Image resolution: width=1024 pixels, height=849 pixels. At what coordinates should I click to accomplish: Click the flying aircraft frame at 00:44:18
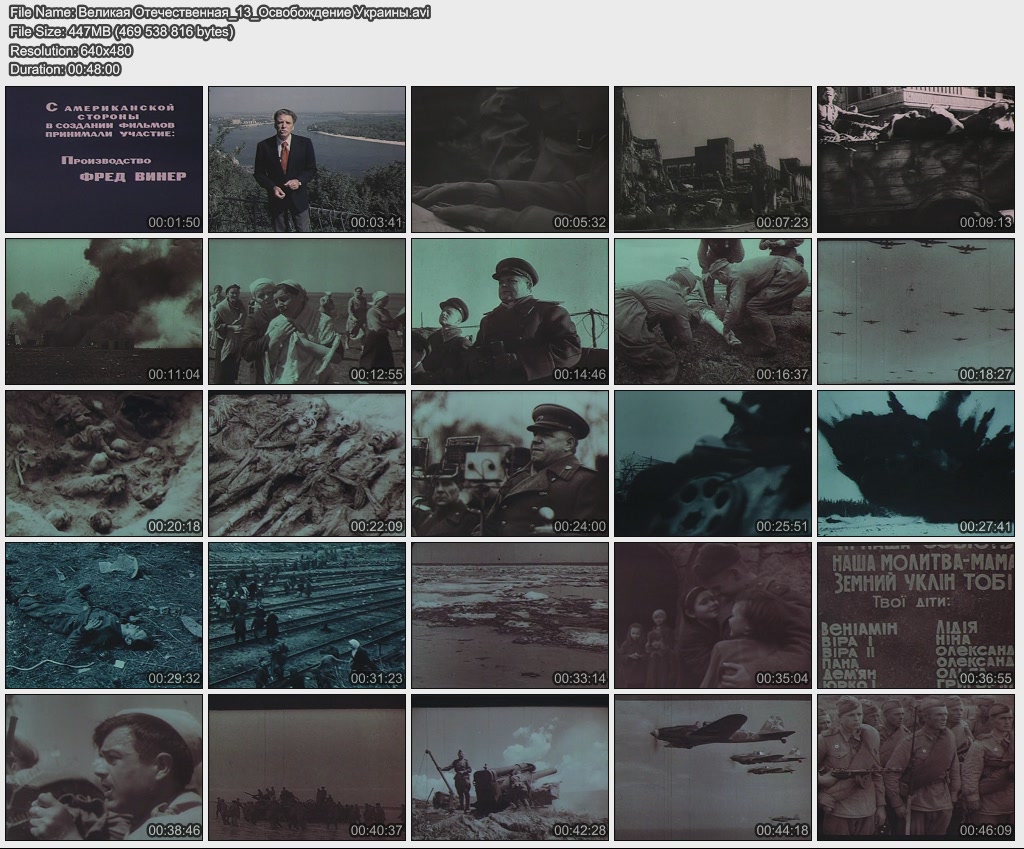point(712,767)
